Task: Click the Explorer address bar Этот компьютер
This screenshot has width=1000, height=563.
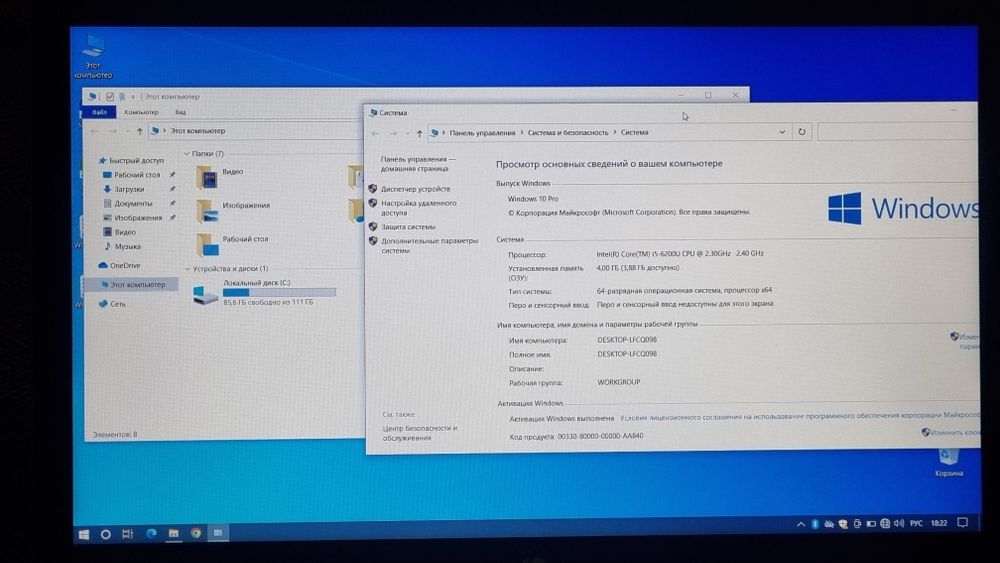Action: click(x=197, y=131)
